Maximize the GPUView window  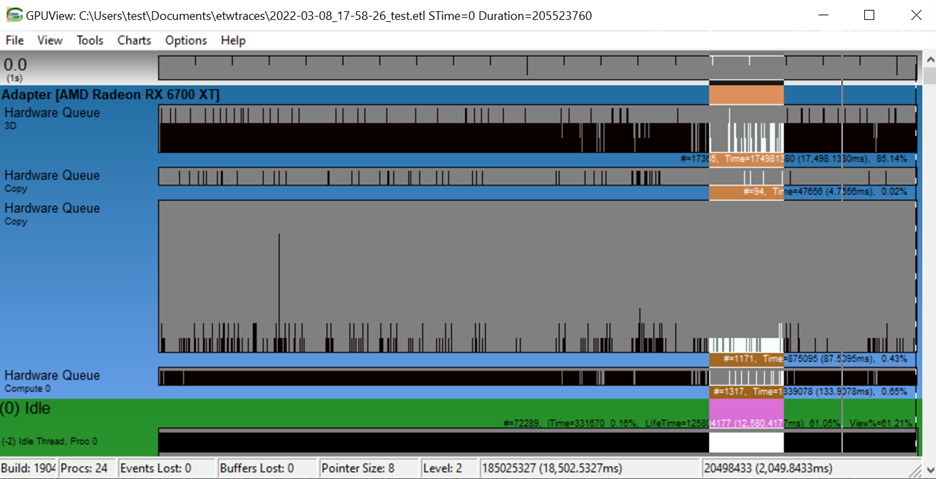click(x=869, y=16)
